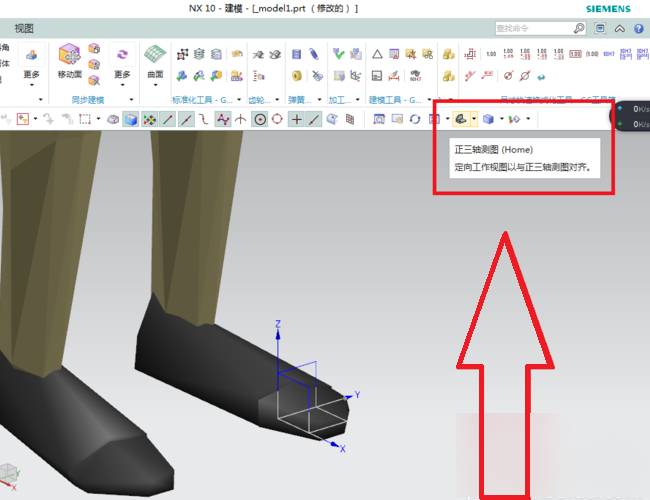The width and height of the screenshot is (650, 500).
Task: Toggle the midpoint snap
Action: [186, 119]
